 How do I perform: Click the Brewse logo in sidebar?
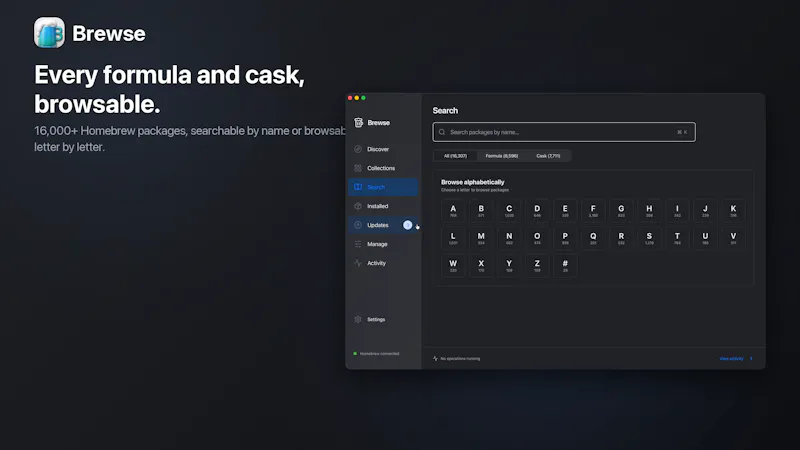[x=359, y=122]
